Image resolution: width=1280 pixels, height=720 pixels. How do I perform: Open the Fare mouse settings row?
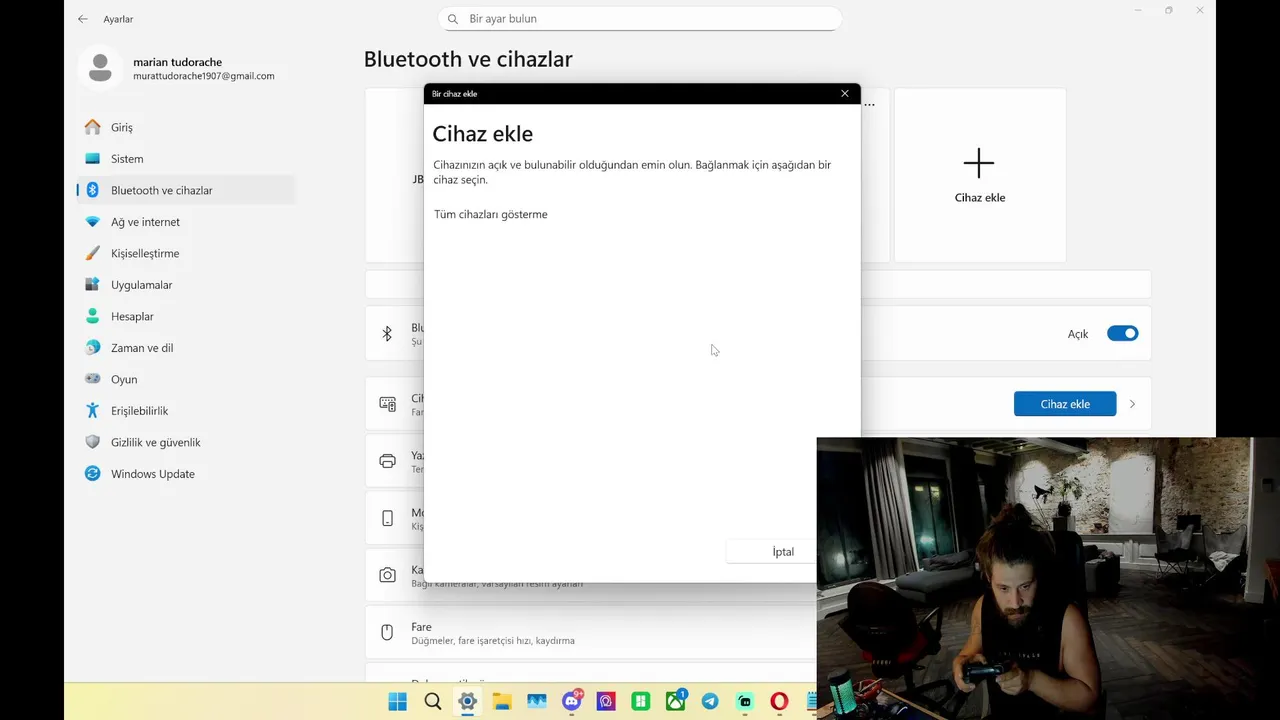590,633
